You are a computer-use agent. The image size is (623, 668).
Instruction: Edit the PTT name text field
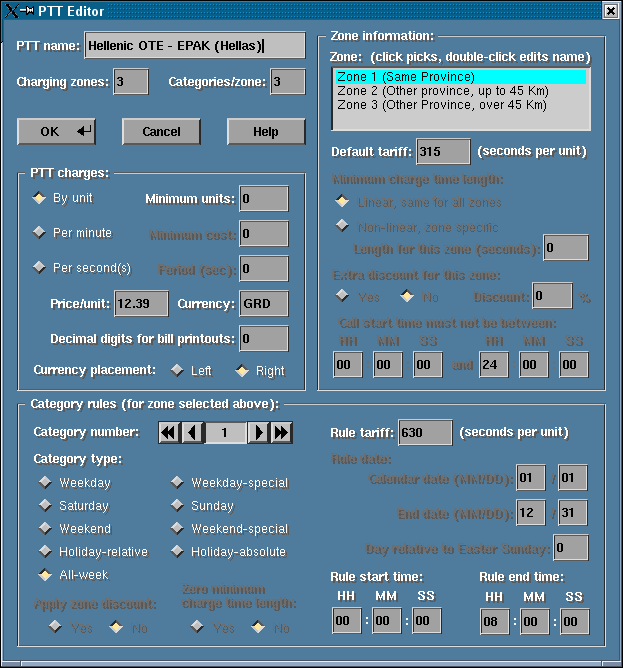(x=194, y=46)
